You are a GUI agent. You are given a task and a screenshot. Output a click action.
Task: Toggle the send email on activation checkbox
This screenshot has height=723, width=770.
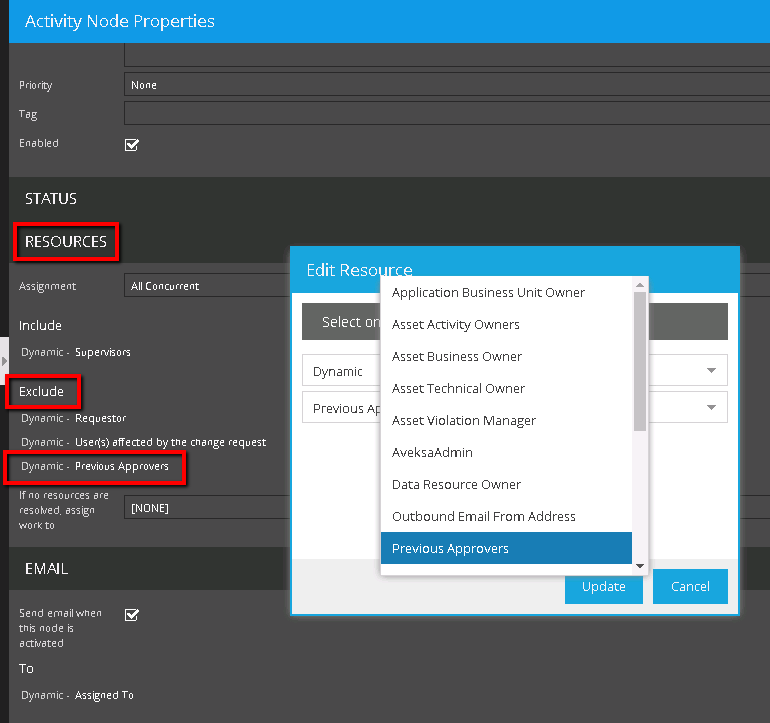pyautogui.click(x=131, y=614)
